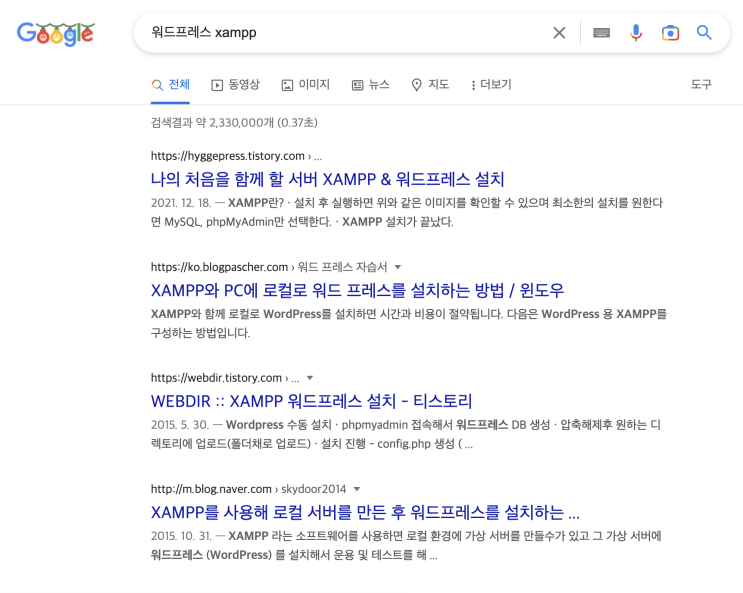
Task: Click the webdir.tistory.com URL breadcrumb
Action: point(225,378)
